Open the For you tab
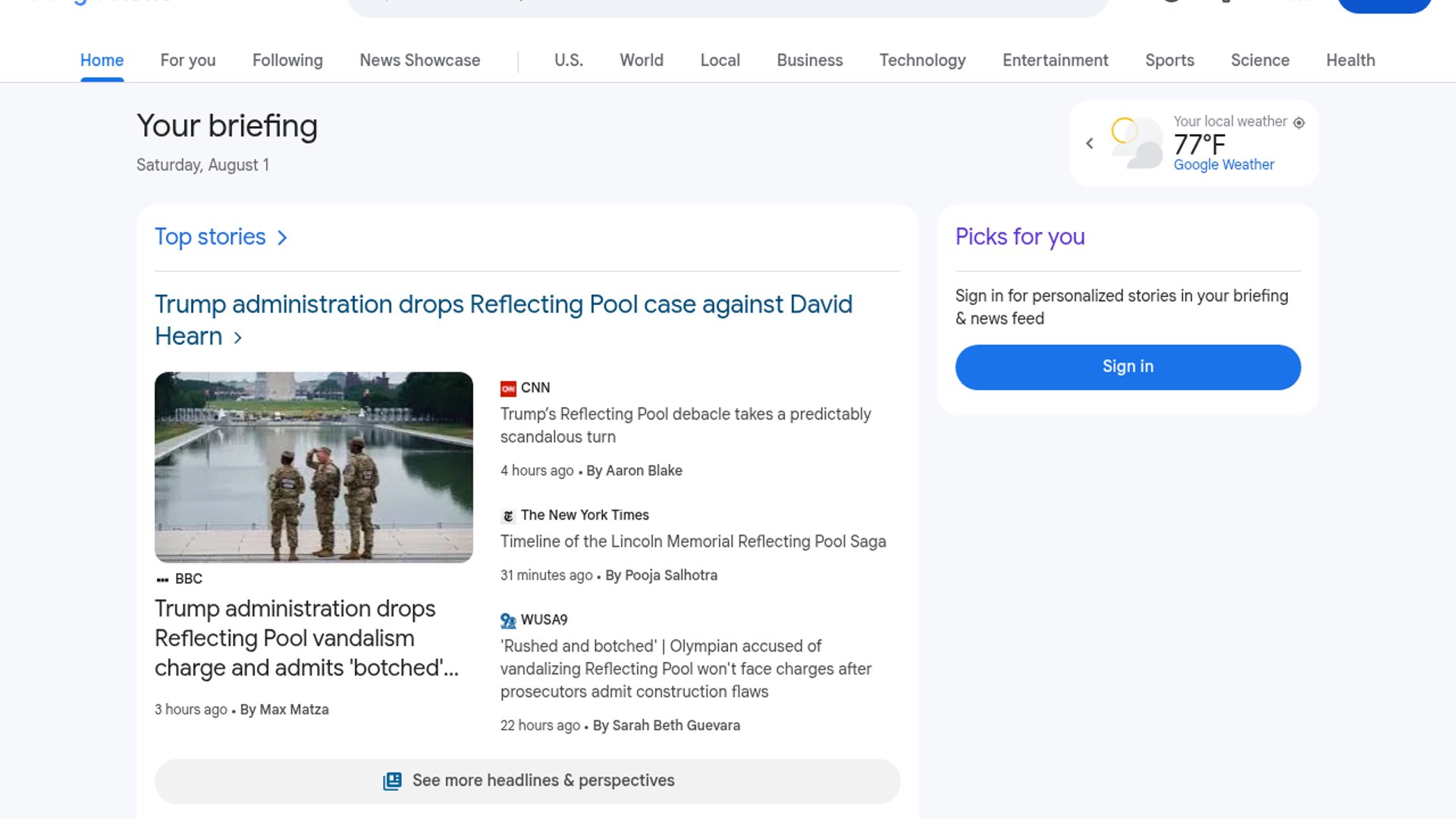The image size is (1456, 819). 188,60
